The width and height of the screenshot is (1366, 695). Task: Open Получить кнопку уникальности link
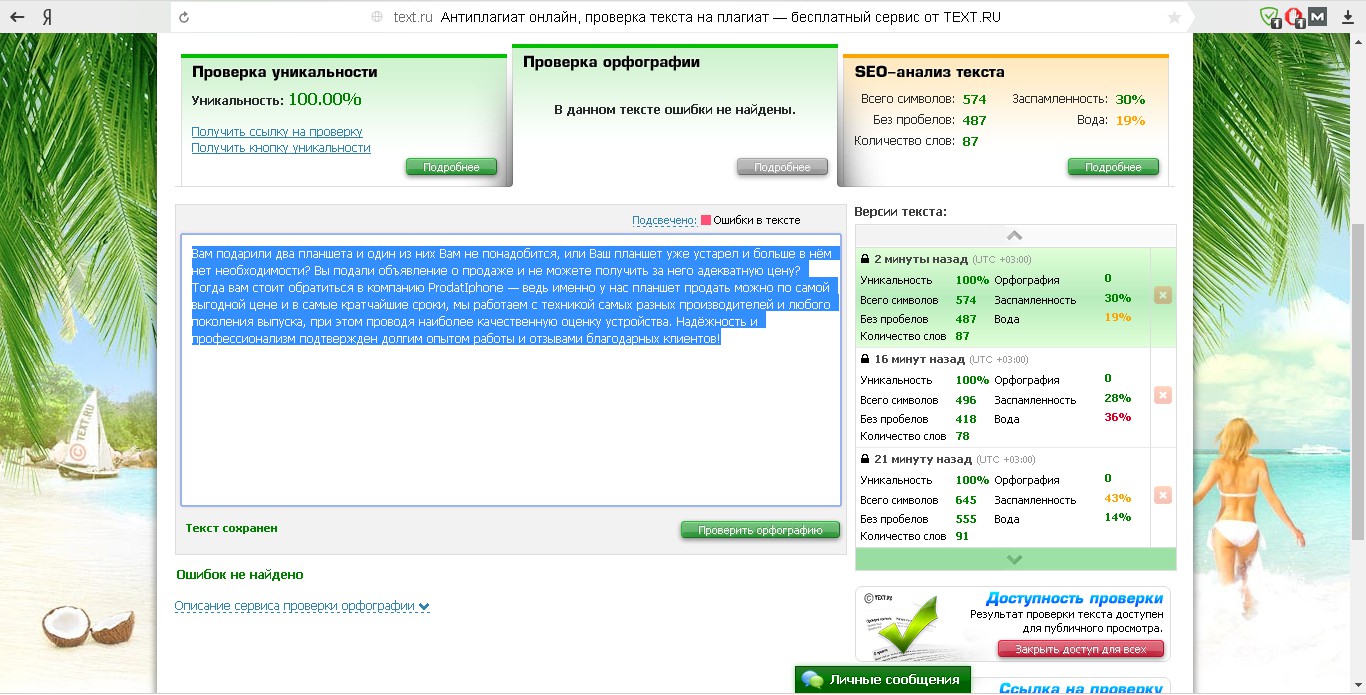click(x=281, y=148)
